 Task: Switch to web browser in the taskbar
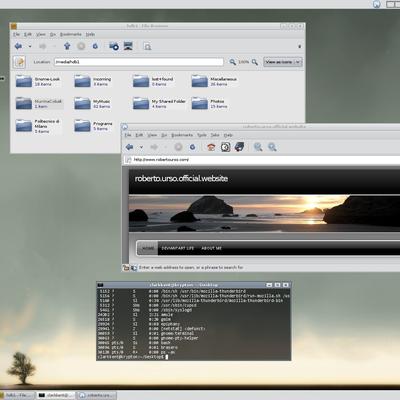click(x=97, y=395)
